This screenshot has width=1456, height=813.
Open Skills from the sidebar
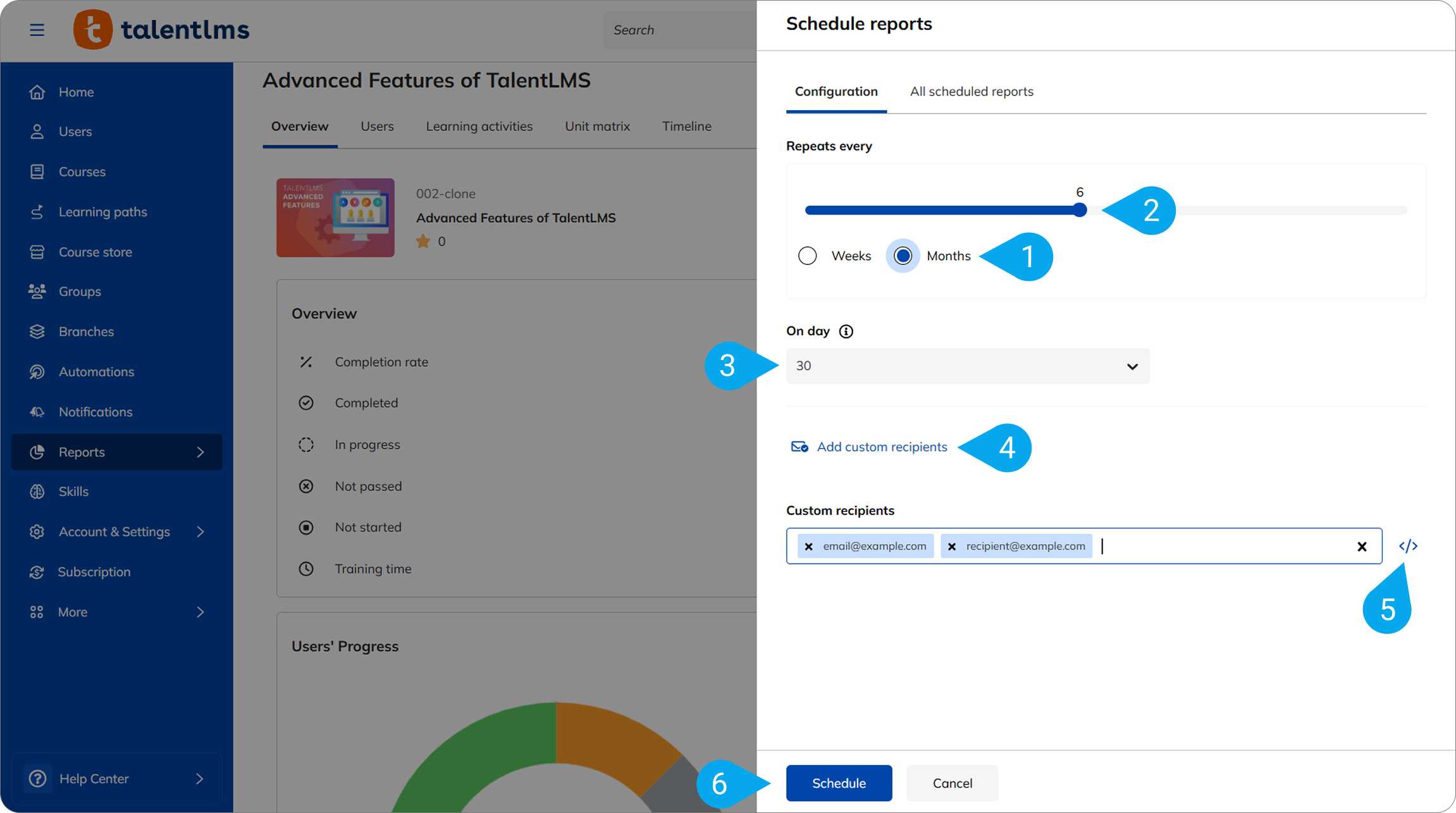(x=73, y=491)
